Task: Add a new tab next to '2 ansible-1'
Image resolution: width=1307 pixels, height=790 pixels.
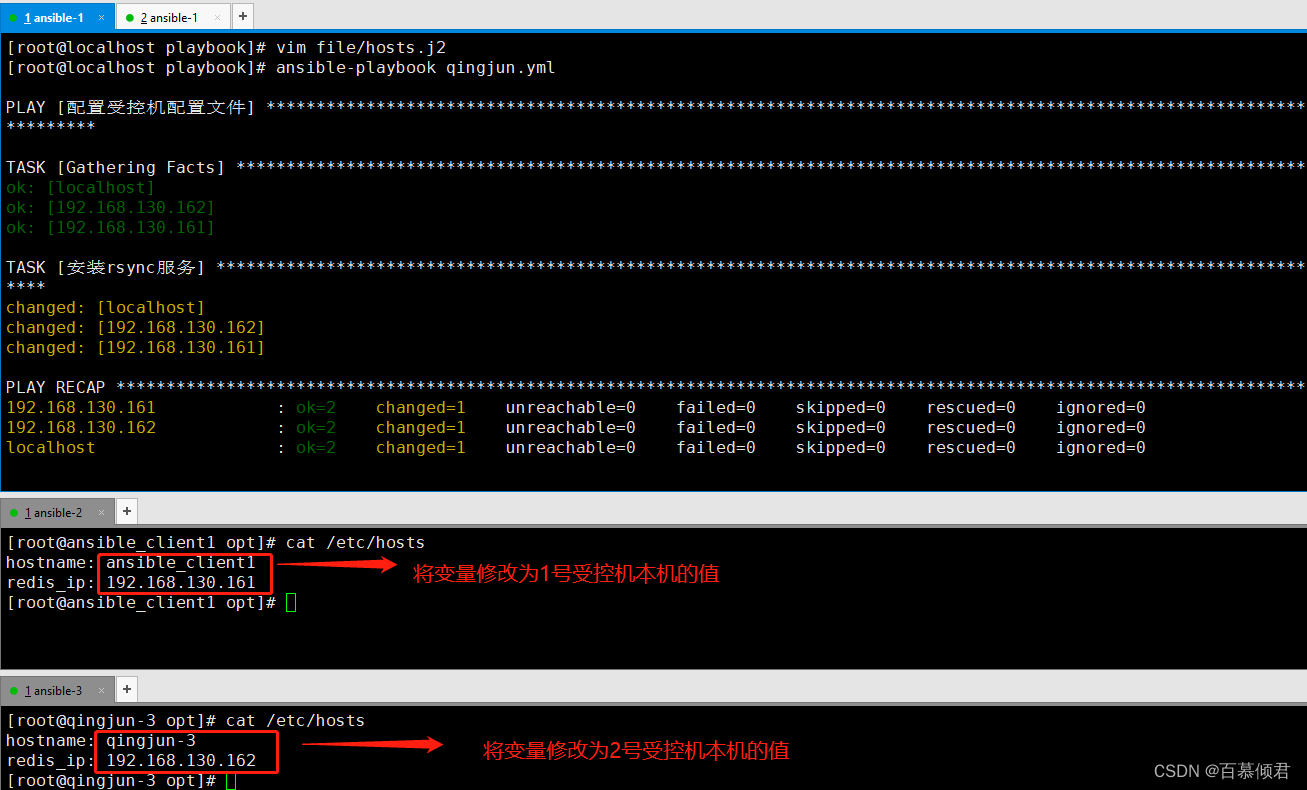Action: (243, 17)
